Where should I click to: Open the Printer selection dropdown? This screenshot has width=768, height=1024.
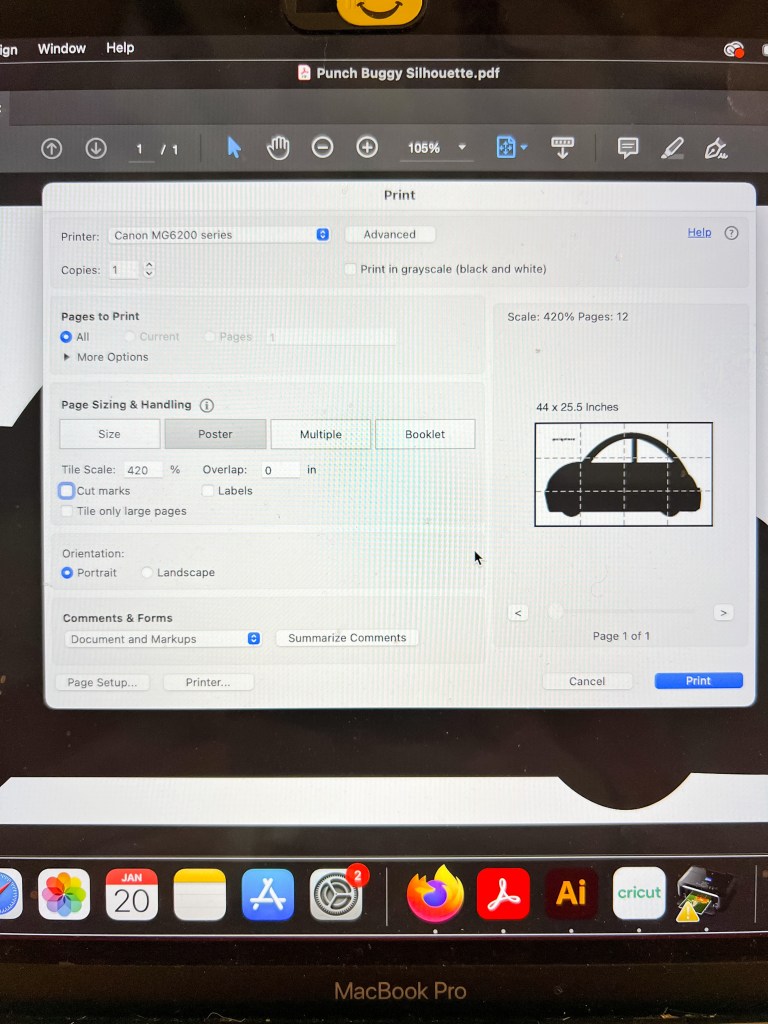tap(219, 235)
